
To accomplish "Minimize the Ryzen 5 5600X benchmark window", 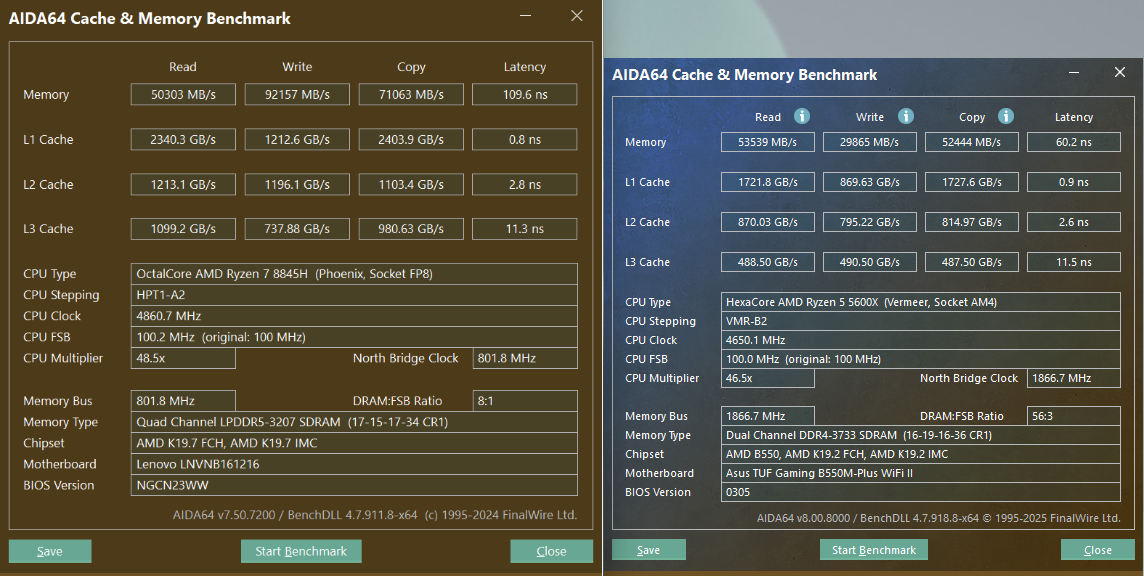I will [1074, 74].
